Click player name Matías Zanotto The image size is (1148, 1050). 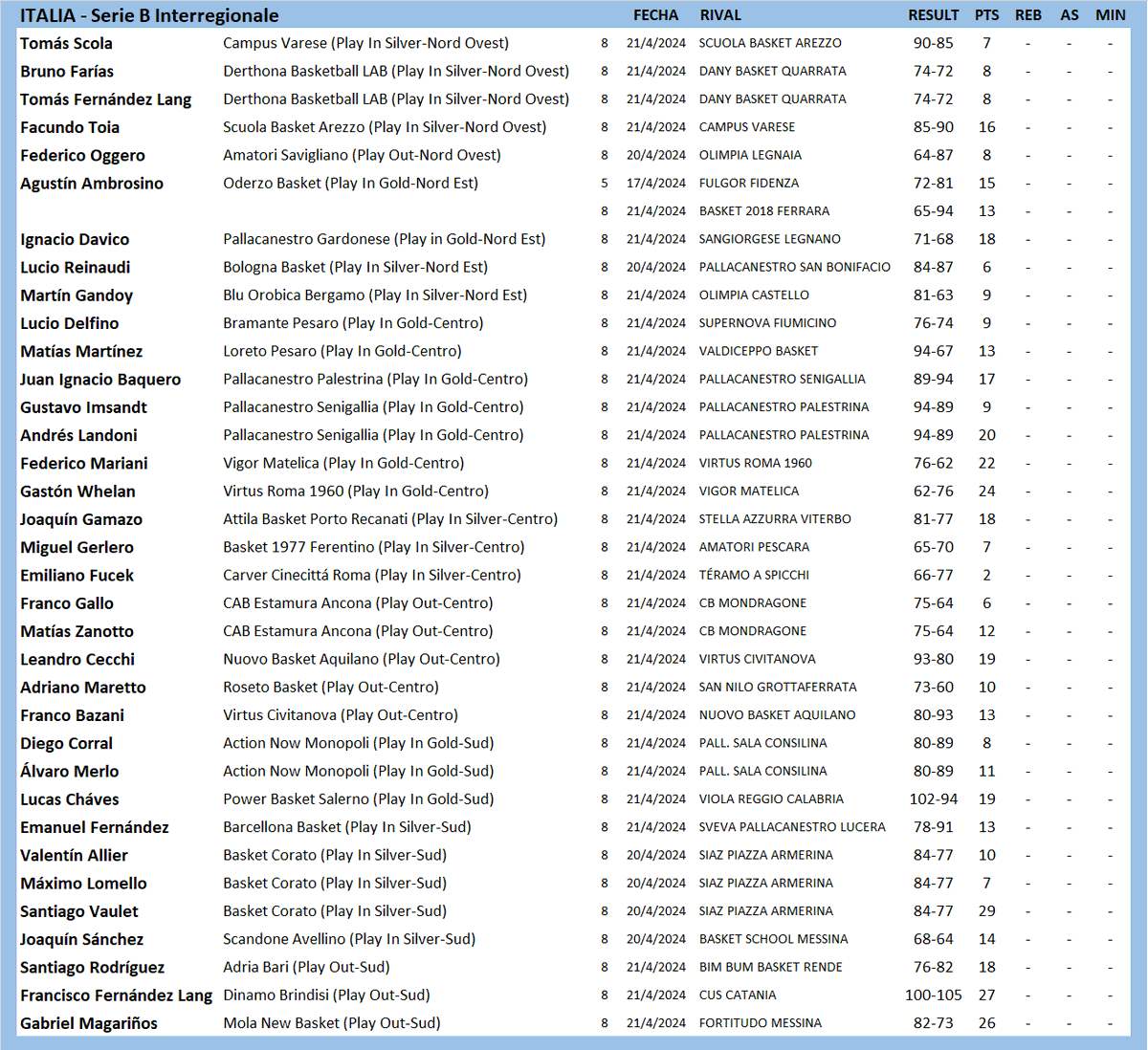tap(77, 631)
